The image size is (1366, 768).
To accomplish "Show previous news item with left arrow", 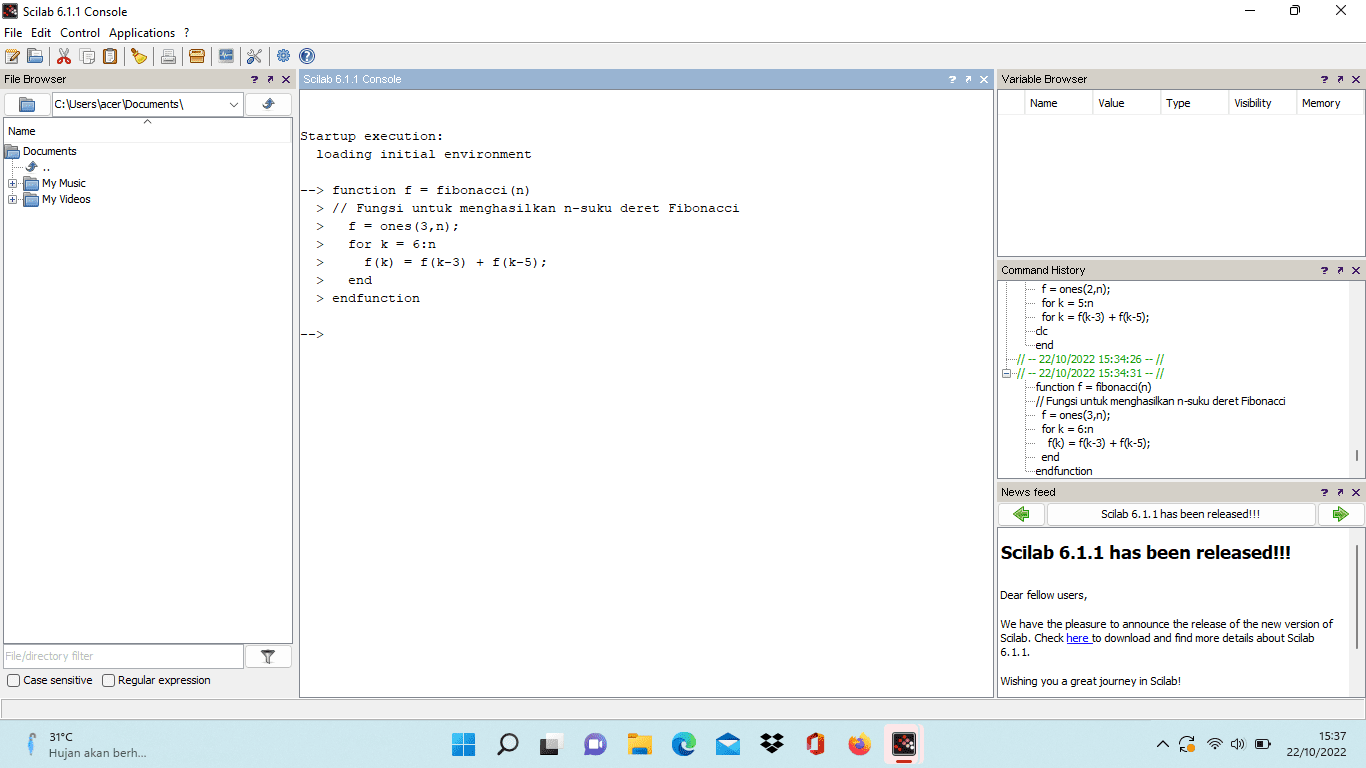I will pos(1021,514).
